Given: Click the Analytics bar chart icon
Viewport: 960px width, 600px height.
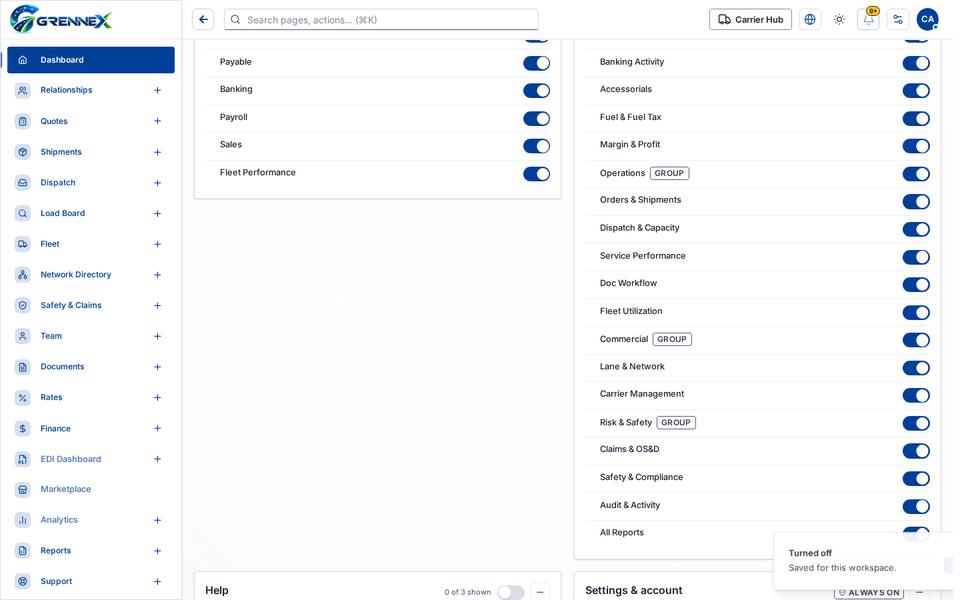Looking at the screenshot, I should point(23,520).
